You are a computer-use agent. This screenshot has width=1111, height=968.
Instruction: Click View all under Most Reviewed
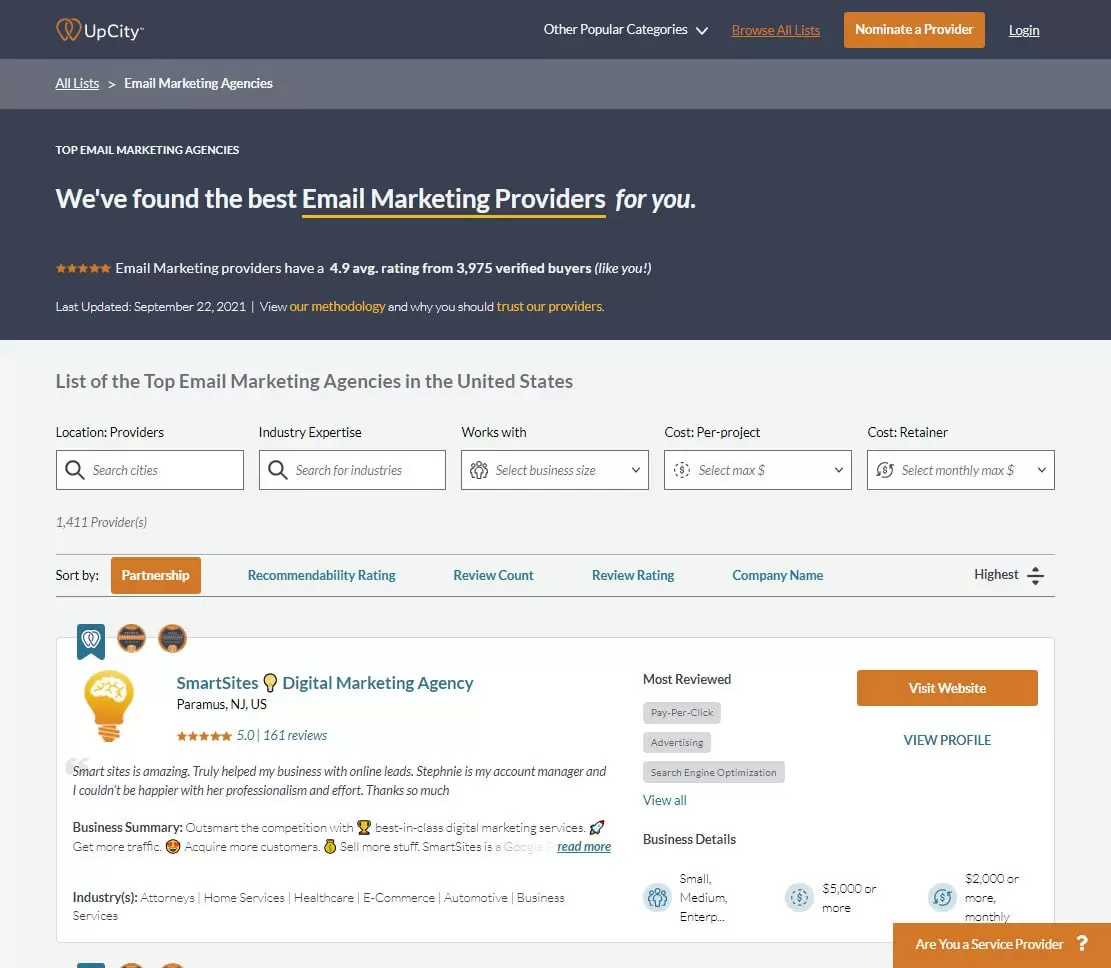(x=664, y=800)
